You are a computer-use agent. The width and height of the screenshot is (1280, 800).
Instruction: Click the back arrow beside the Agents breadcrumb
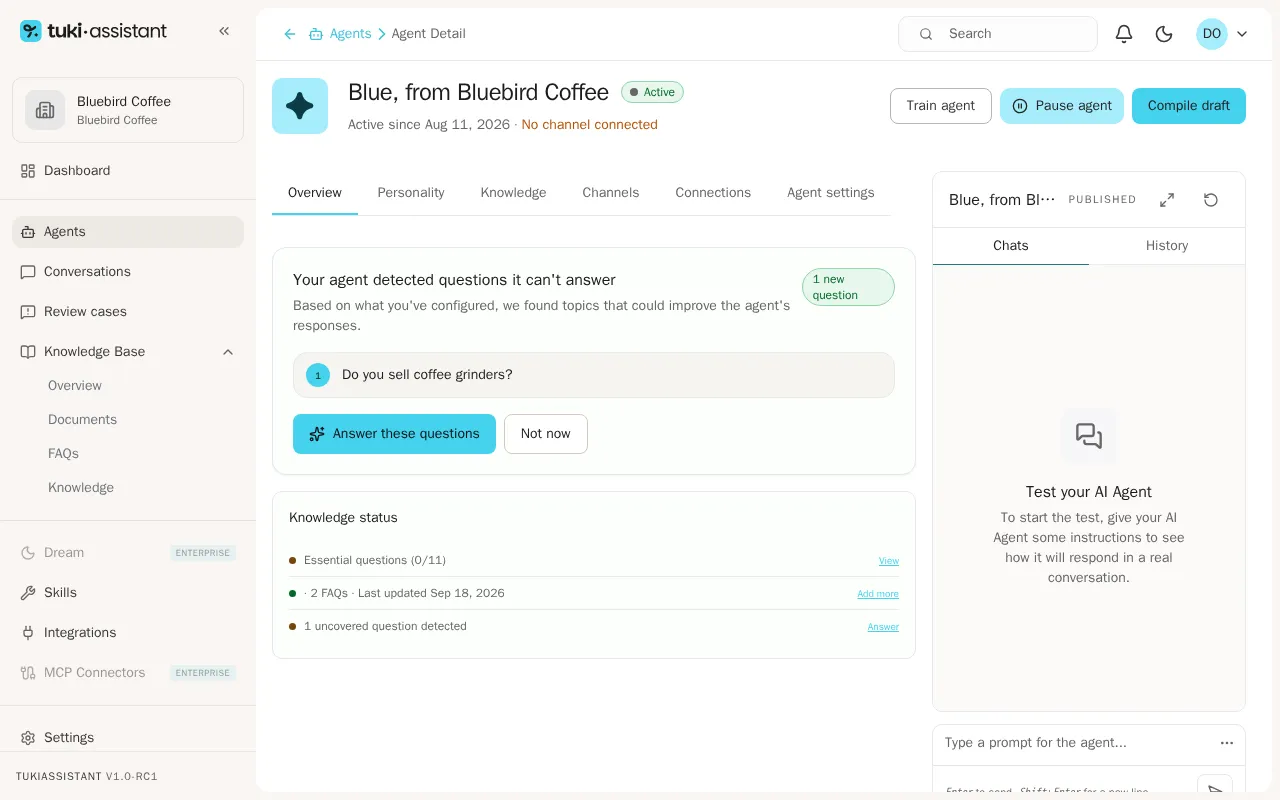tap(290, 34)
